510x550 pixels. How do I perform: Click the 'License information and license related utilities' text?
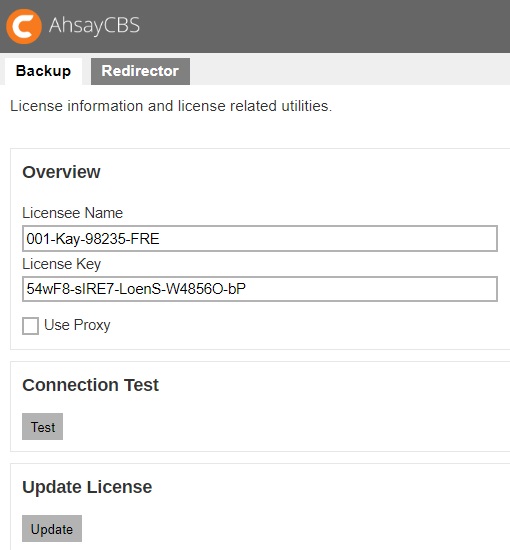(171, 106)
